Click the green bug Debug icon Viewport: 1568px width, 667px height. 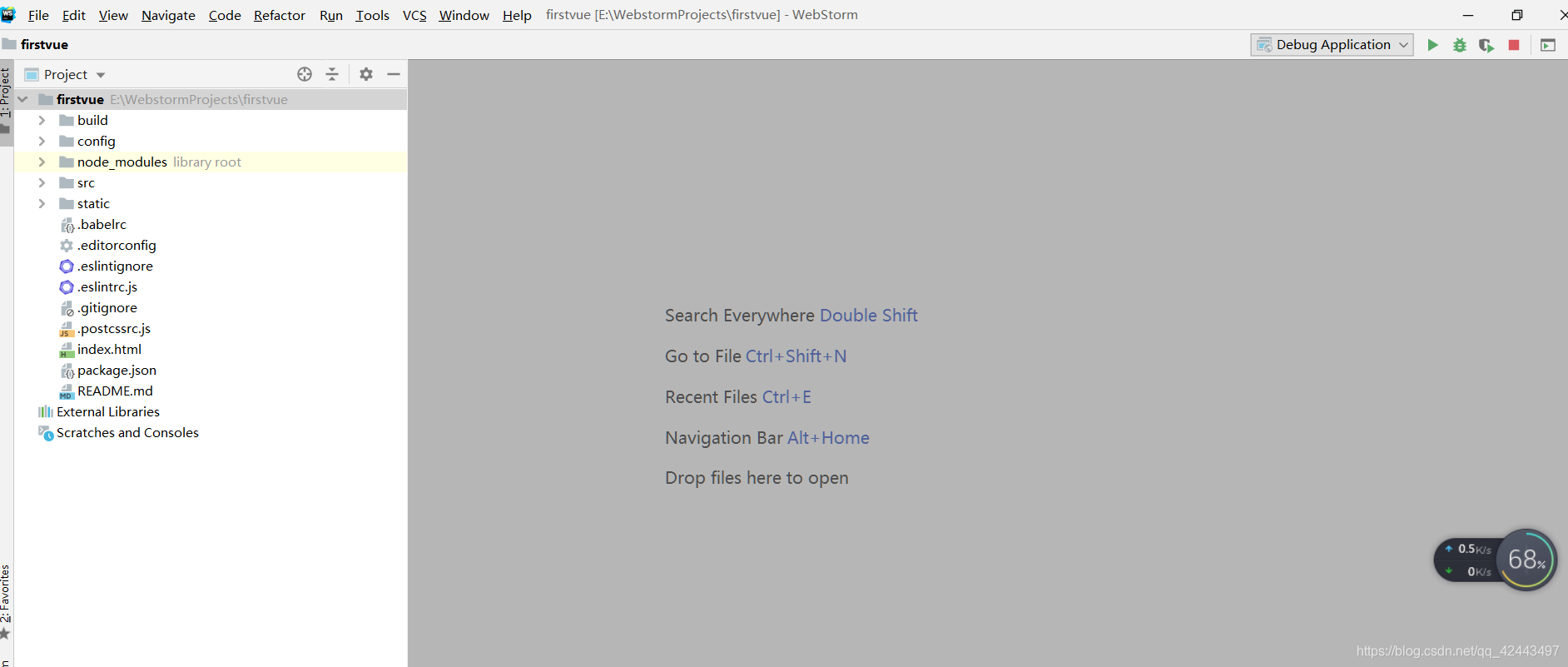tap(1460, 45)
